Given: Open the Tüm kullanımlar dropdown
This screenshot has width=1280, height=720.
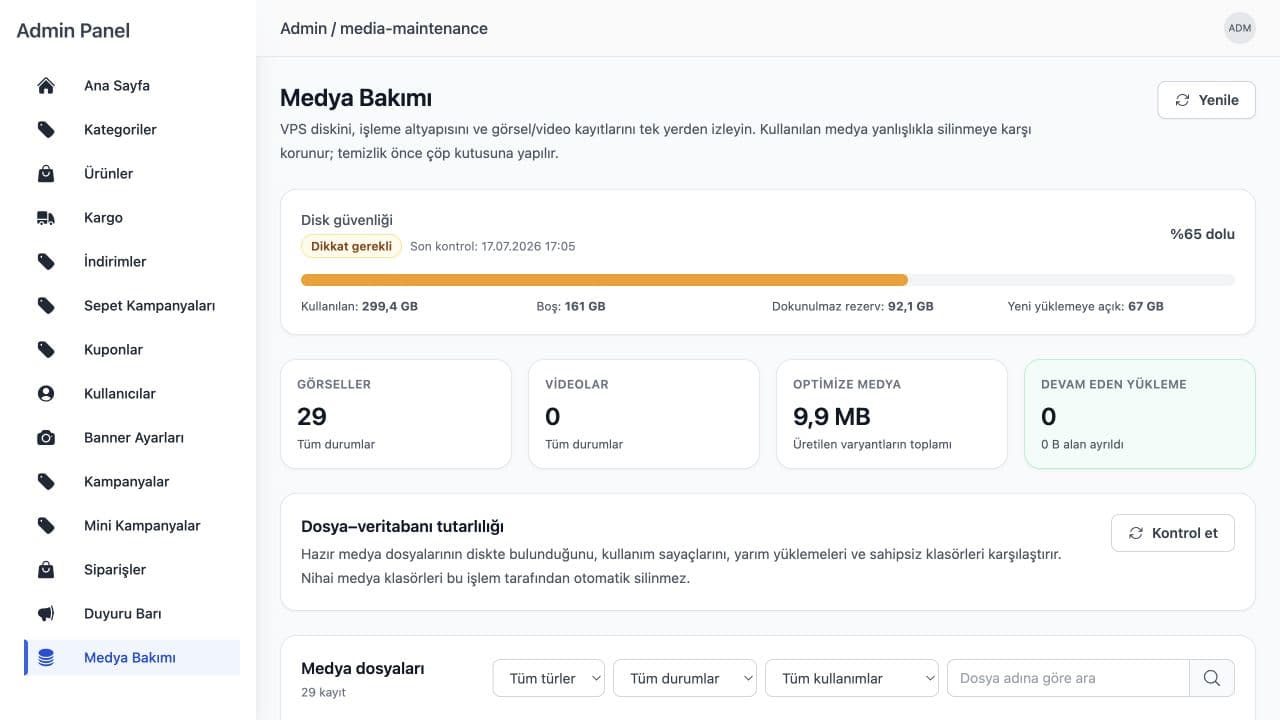Looking at the screenshot, I should pos(852,678).
